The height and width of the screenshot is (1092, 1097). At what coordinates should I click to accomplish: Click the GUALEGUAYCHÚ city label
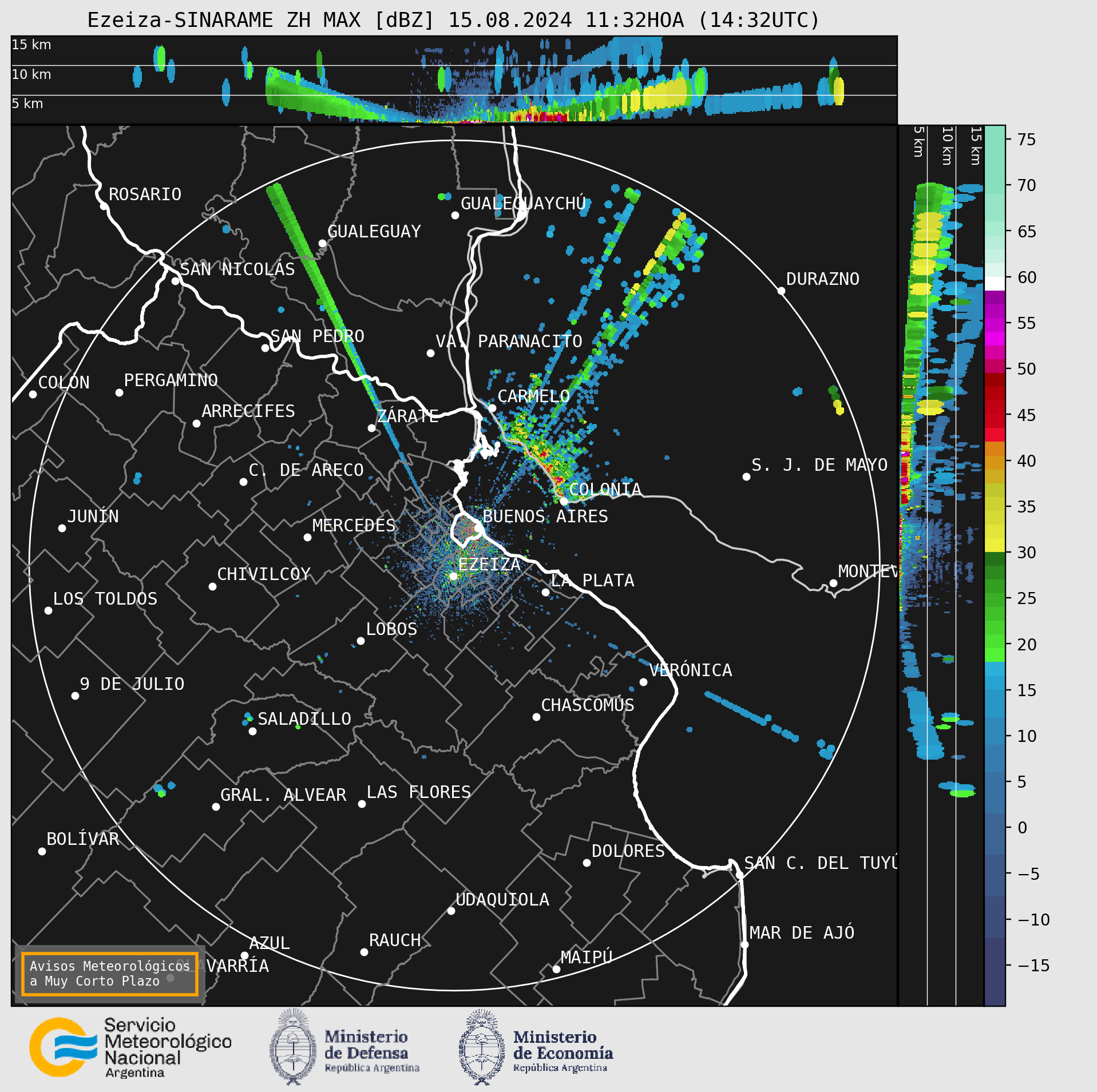pyautogui.click(x=524, y=204)
